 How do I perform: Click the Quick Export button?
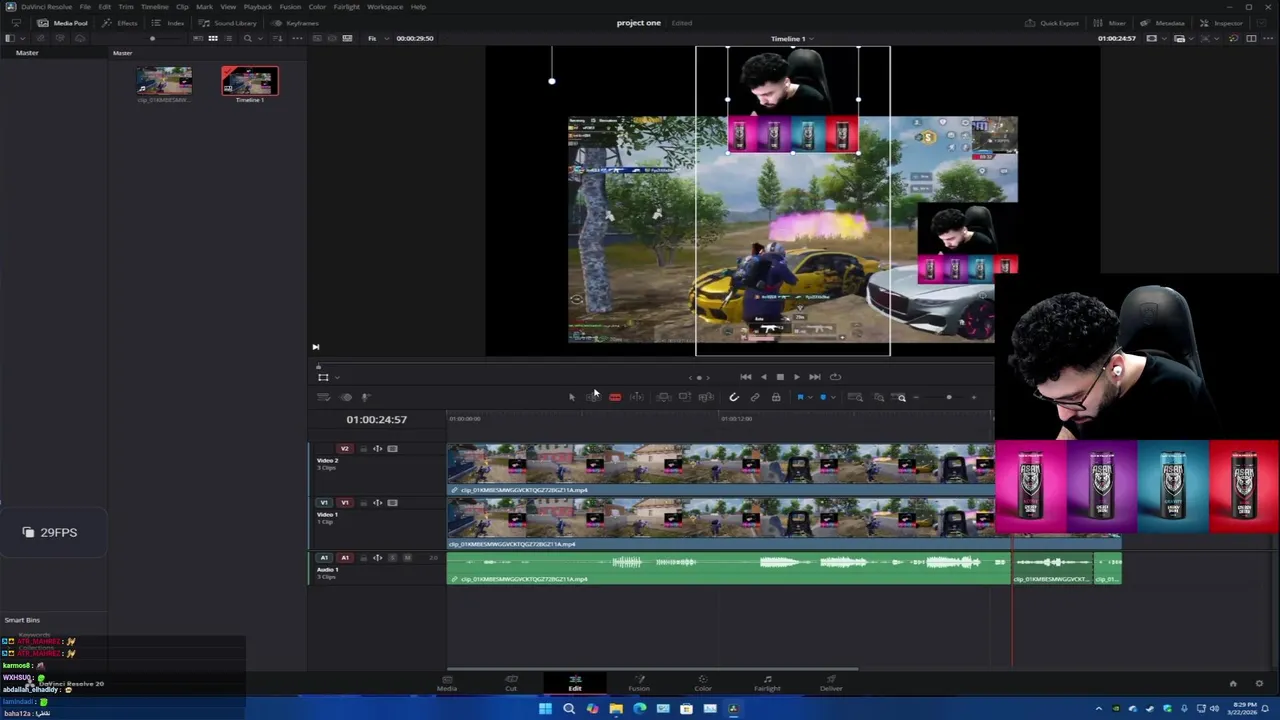point(1053,23)
